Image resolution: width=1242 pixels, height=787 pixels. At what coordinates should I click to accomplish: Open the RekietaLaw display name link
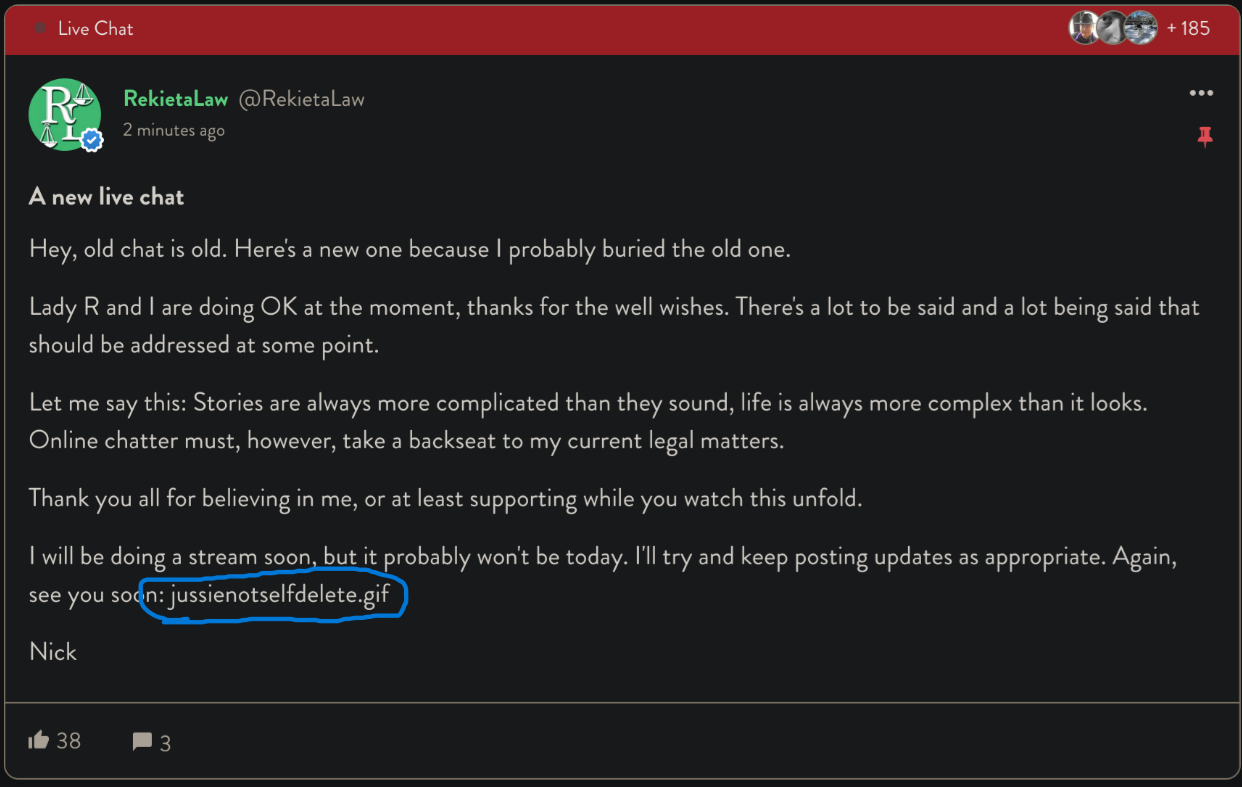pos(176,99)
